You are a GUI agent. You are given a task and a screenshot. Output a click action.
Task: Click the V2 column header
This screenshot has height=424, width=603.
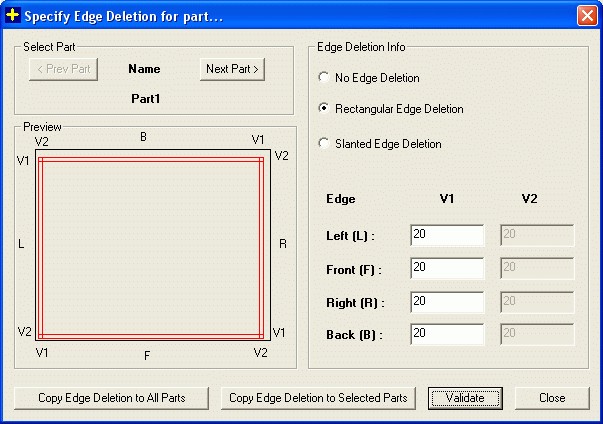click(x=530, y=199)
